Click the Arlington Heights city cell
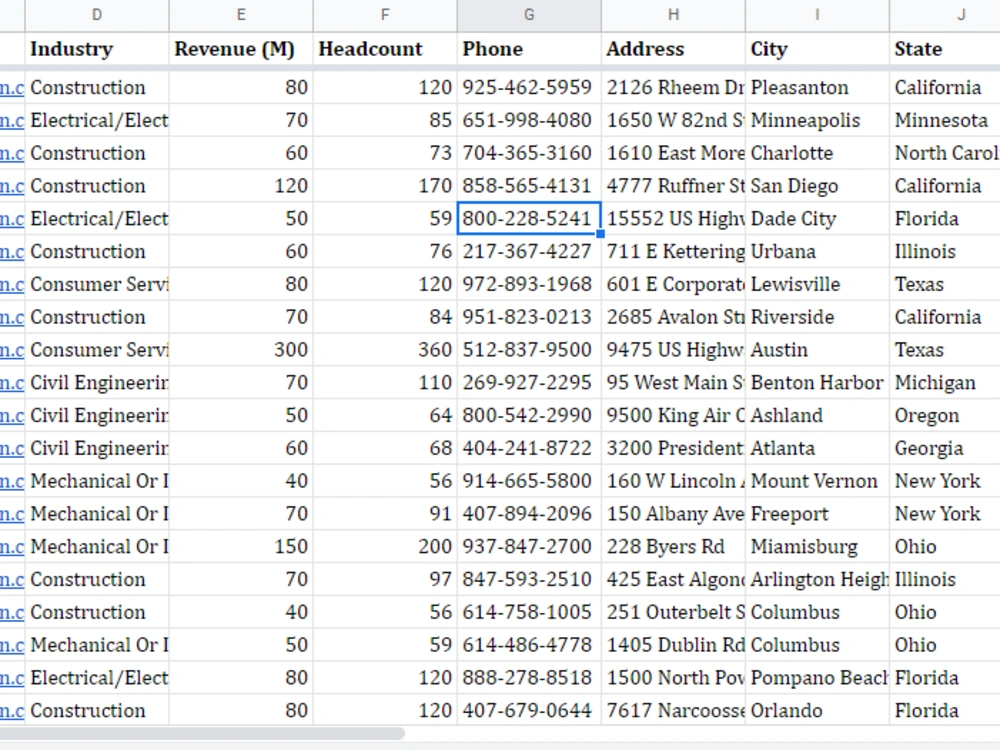Image resolution: width=1000 pixels, height=750 pixels. point(817,579)
